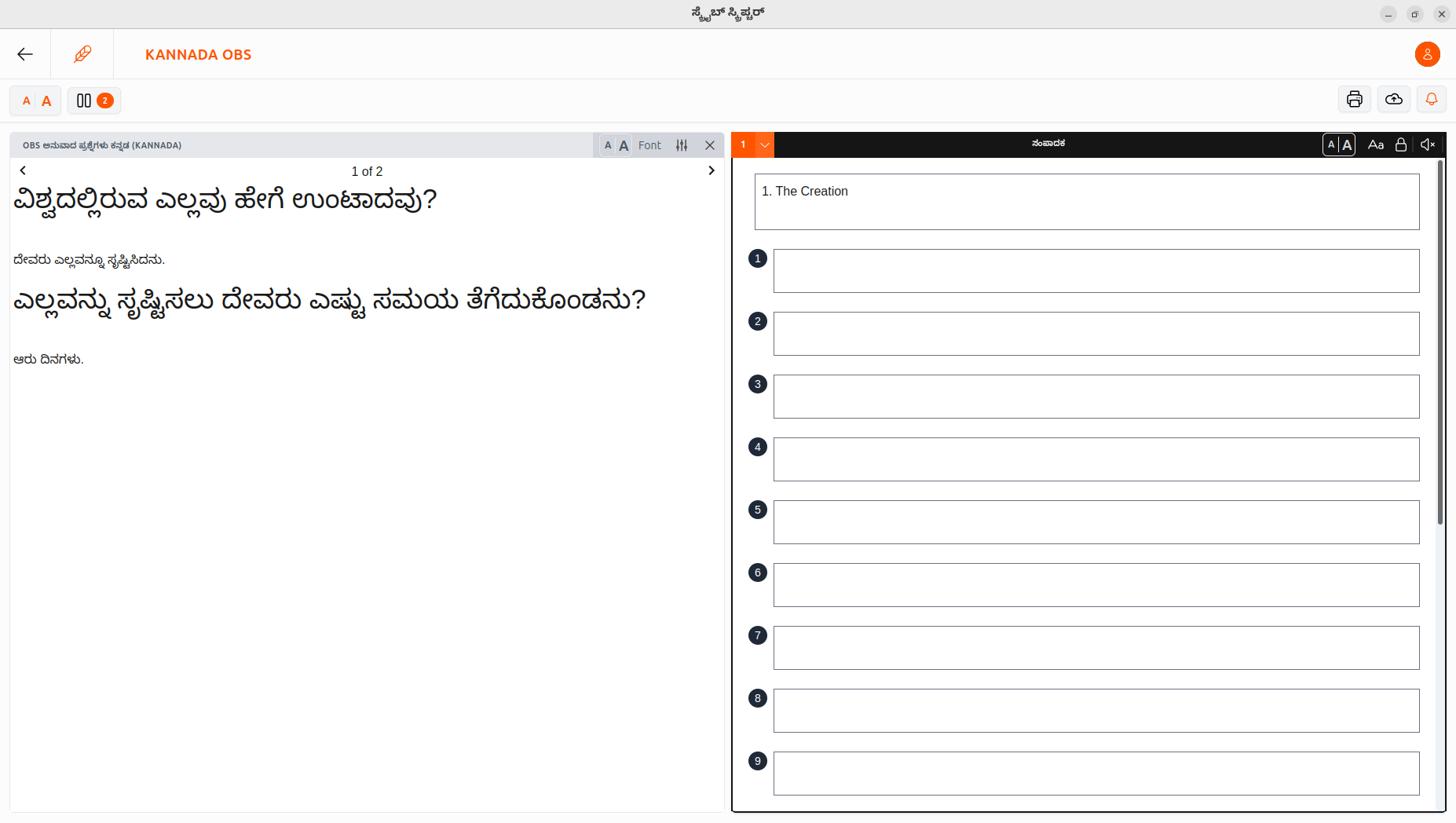Go to next page with right chevron

pos(712,170)
